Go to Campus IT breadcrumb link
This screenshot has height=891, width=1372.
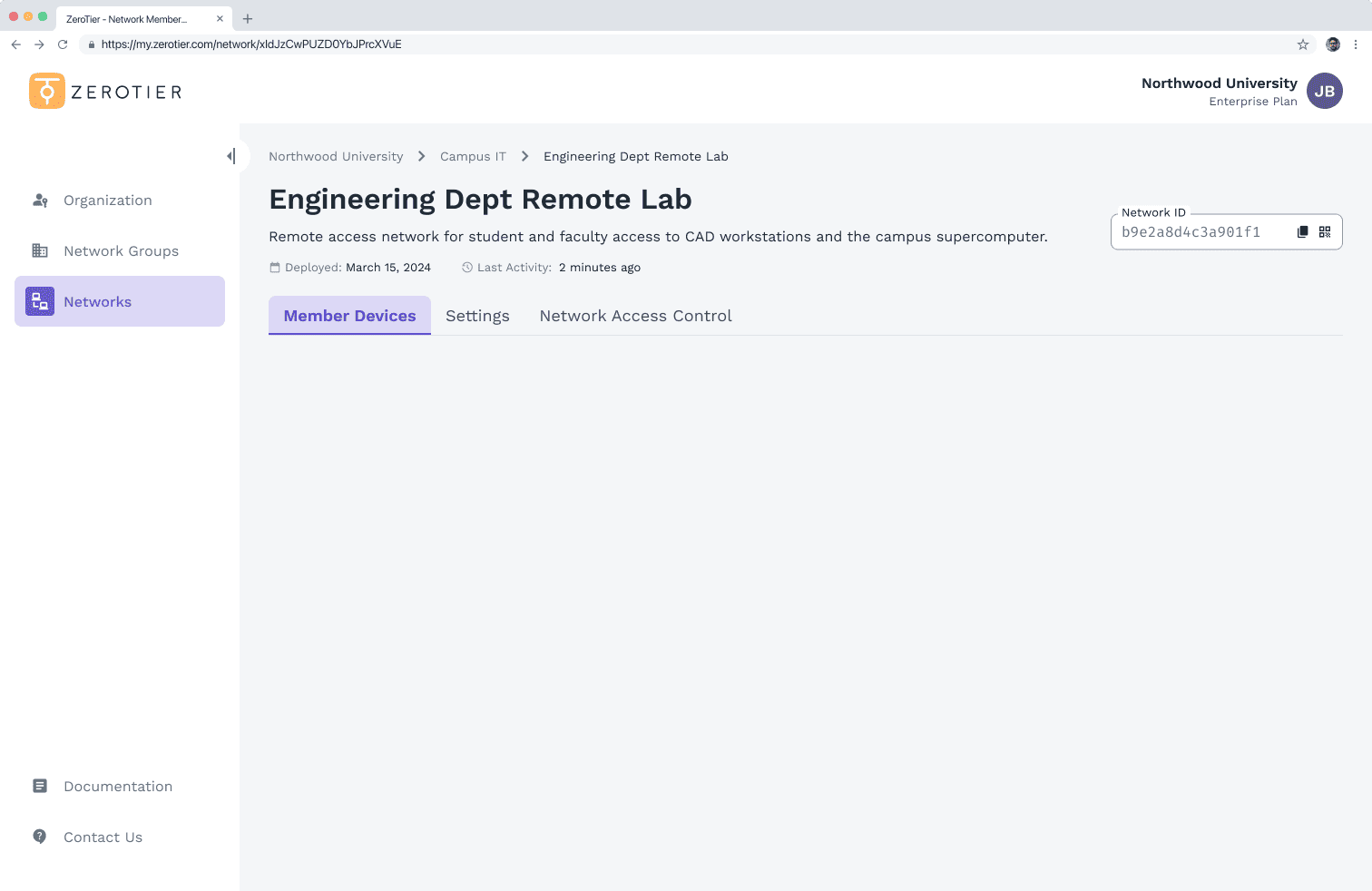click(x=473, y=157)
